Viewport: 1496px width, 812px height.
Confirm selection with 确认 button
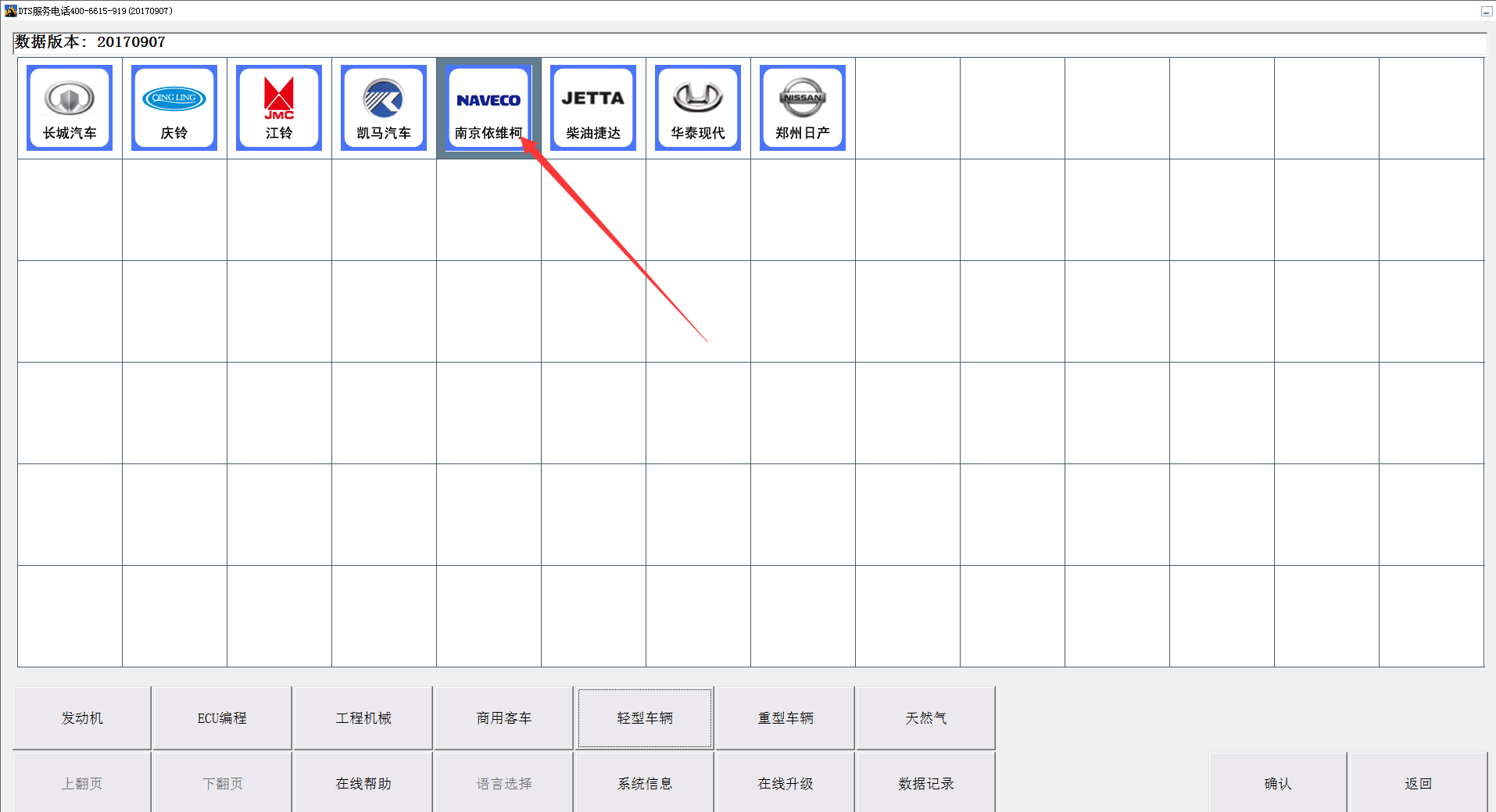pyautogui.click(x=1278, y=783)
